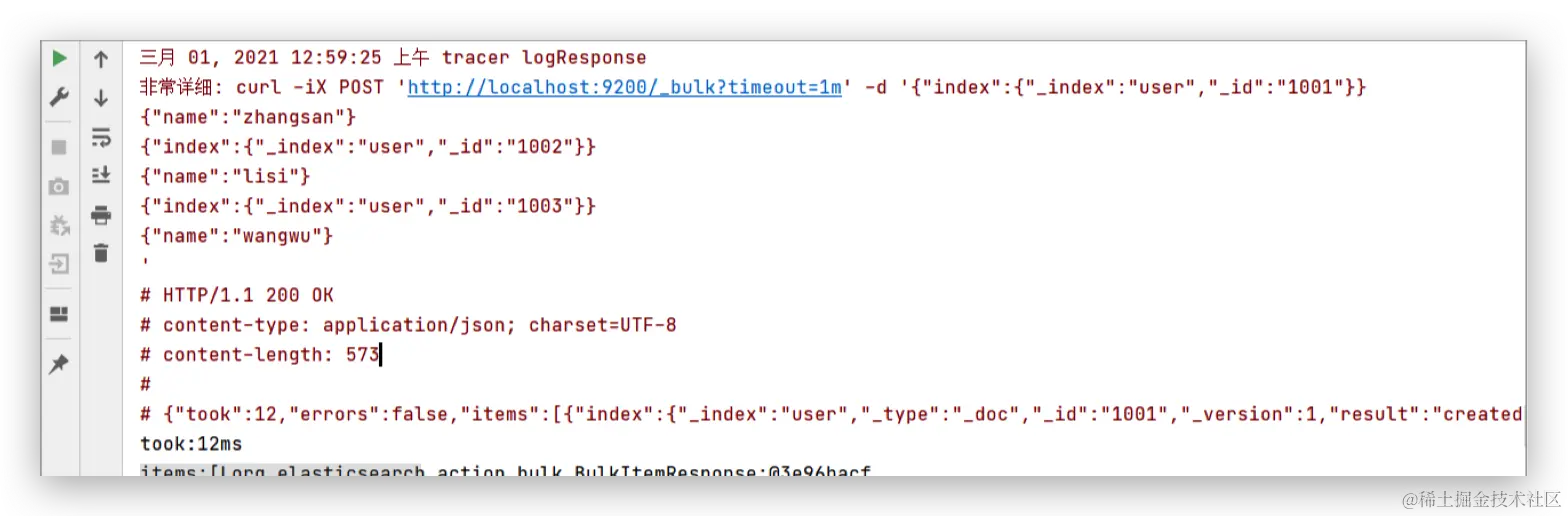Screen dimensions: 1568x516
Task: Toggle scroll to end of console
Action: (101, 176)
